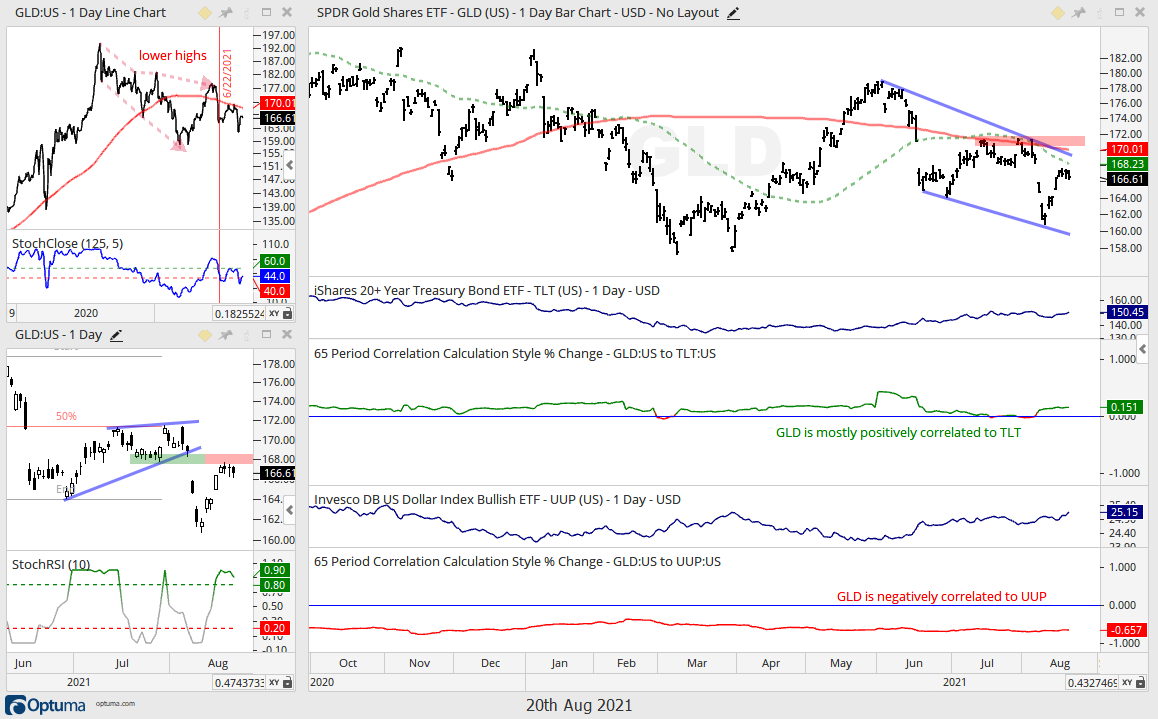Image resolution: width=1158 pixels, height=719 pixels.
Task: Close the GLD:US 1 Day Line Chart panel
Action: coord(287,13)
